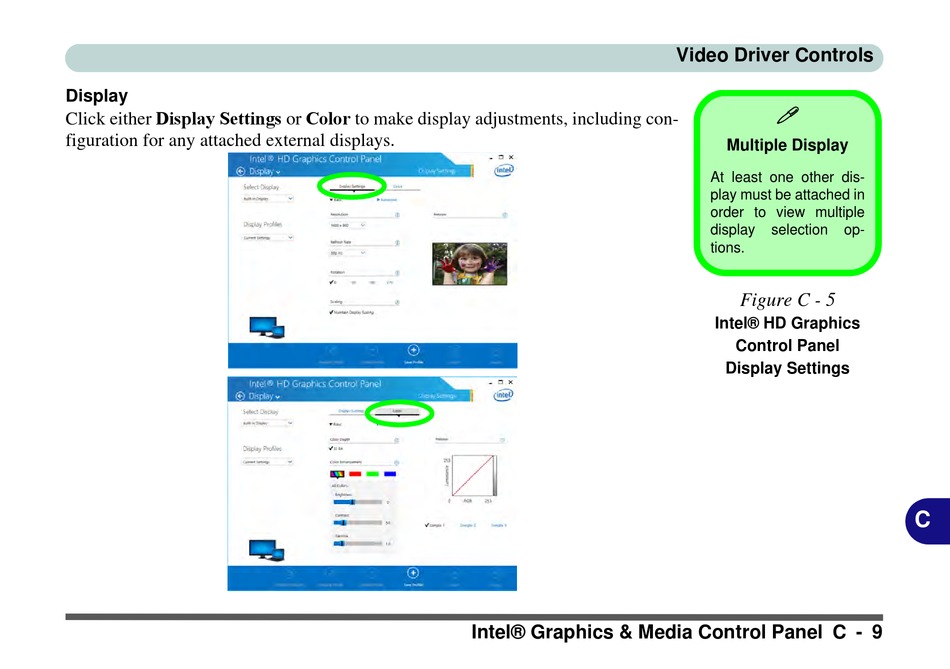Screen dimensions: 950x669
Task: Click the Brightness slider handle
Action: point(352,501)
